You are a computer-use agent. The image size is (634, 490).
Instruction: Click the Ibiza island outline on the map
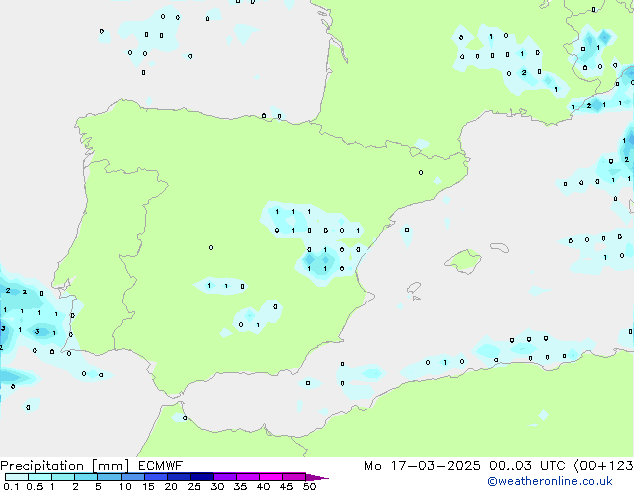414,288
